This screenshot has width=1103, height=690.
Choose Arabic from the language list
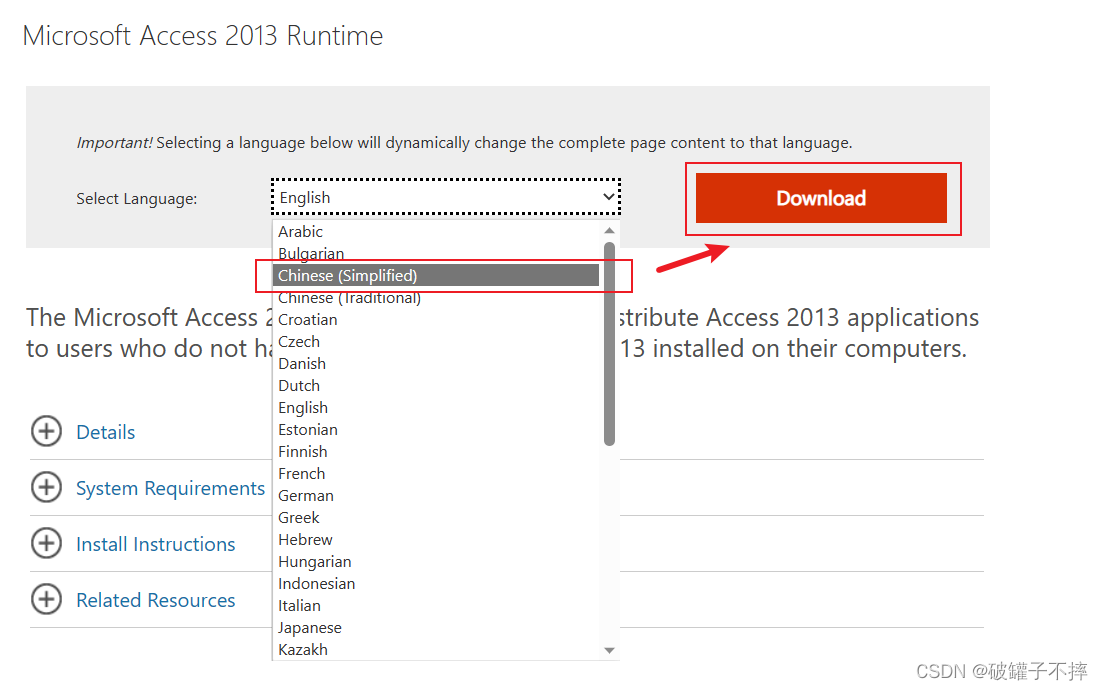436,231
